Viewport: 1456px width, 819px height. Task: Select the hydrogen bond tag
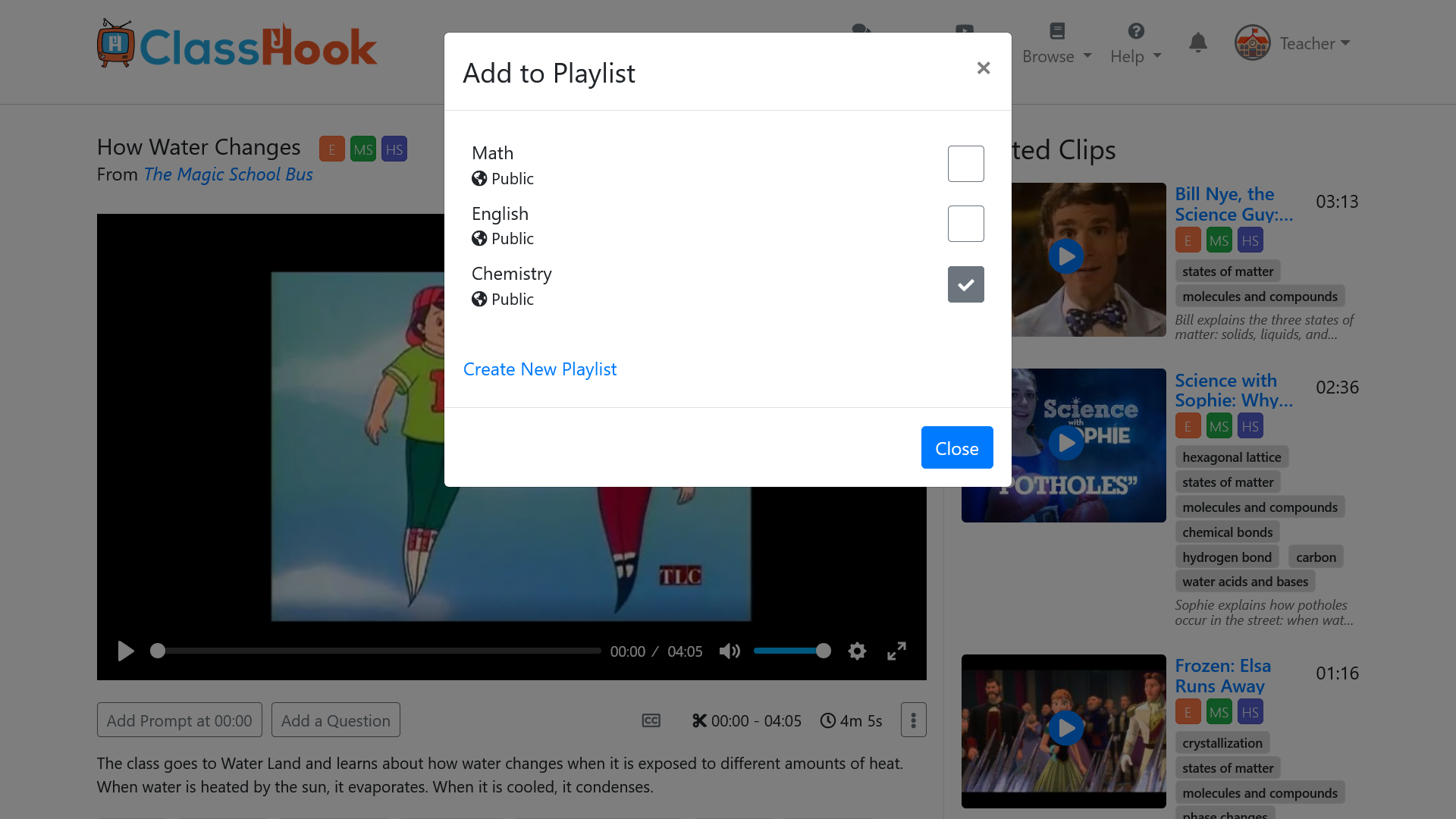coord(1227,557)
